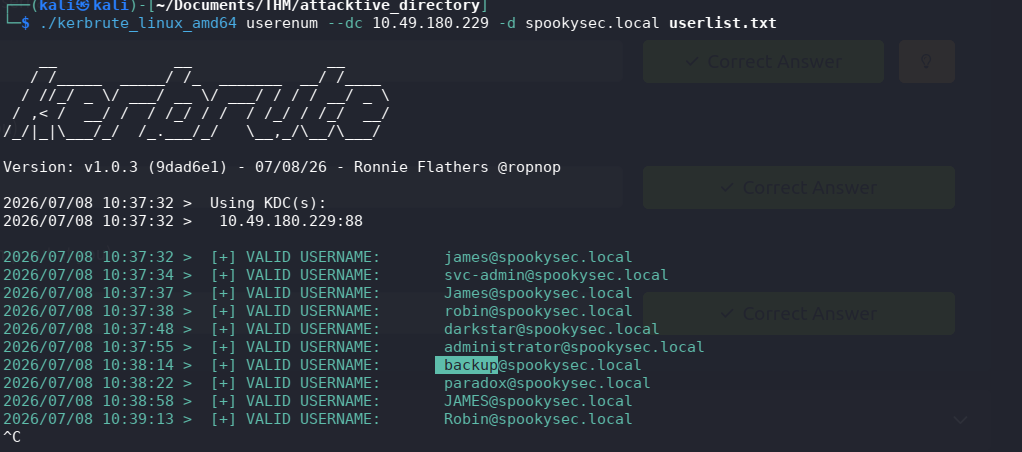This screenshot has height=452, width=1022.
Task: Select the Version: v1.0.3 text
Action: click(70, 167)
